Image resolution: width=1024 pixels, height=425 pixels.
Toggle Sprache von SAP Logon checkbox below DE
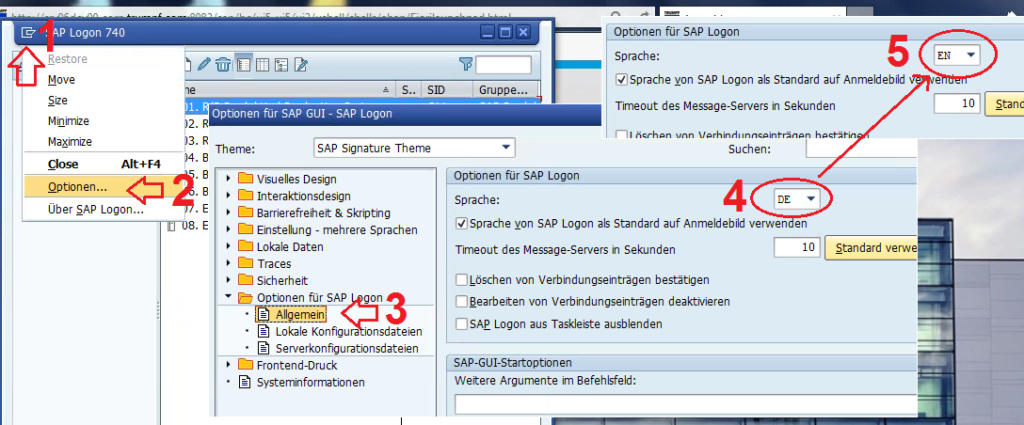(x=462, y=224)
